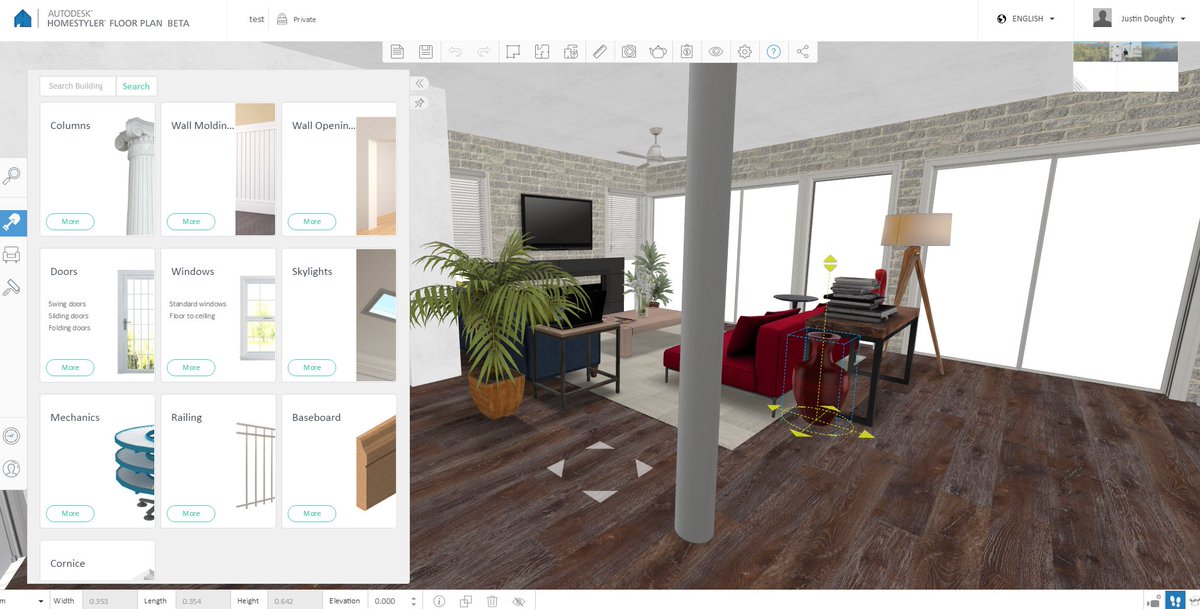This screenshot has height=609, width=1200.
Task: Delete the selected object with trash icon
Action: (x=492, y=601)
